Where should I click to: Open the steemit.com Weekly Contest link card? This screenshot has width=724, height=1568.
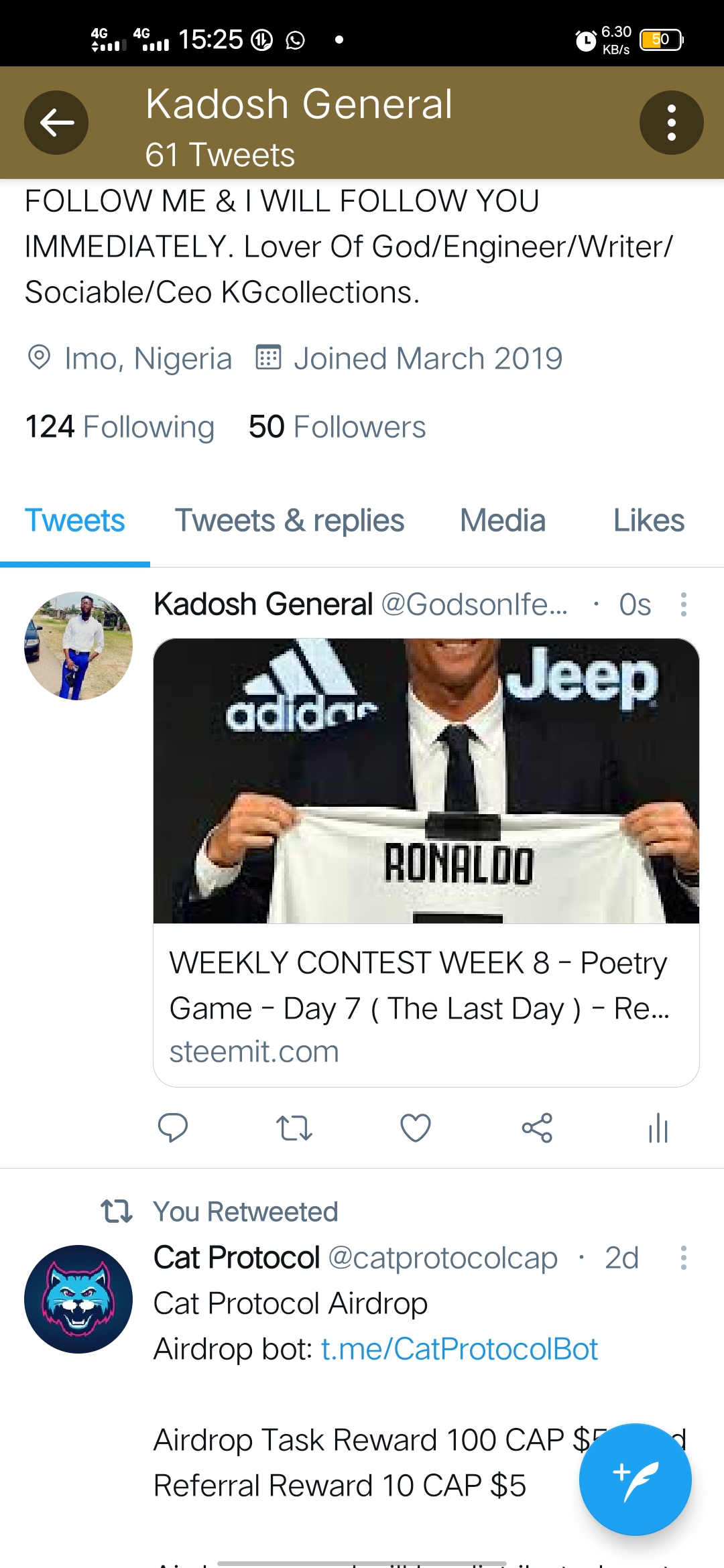coord(426,1005)
